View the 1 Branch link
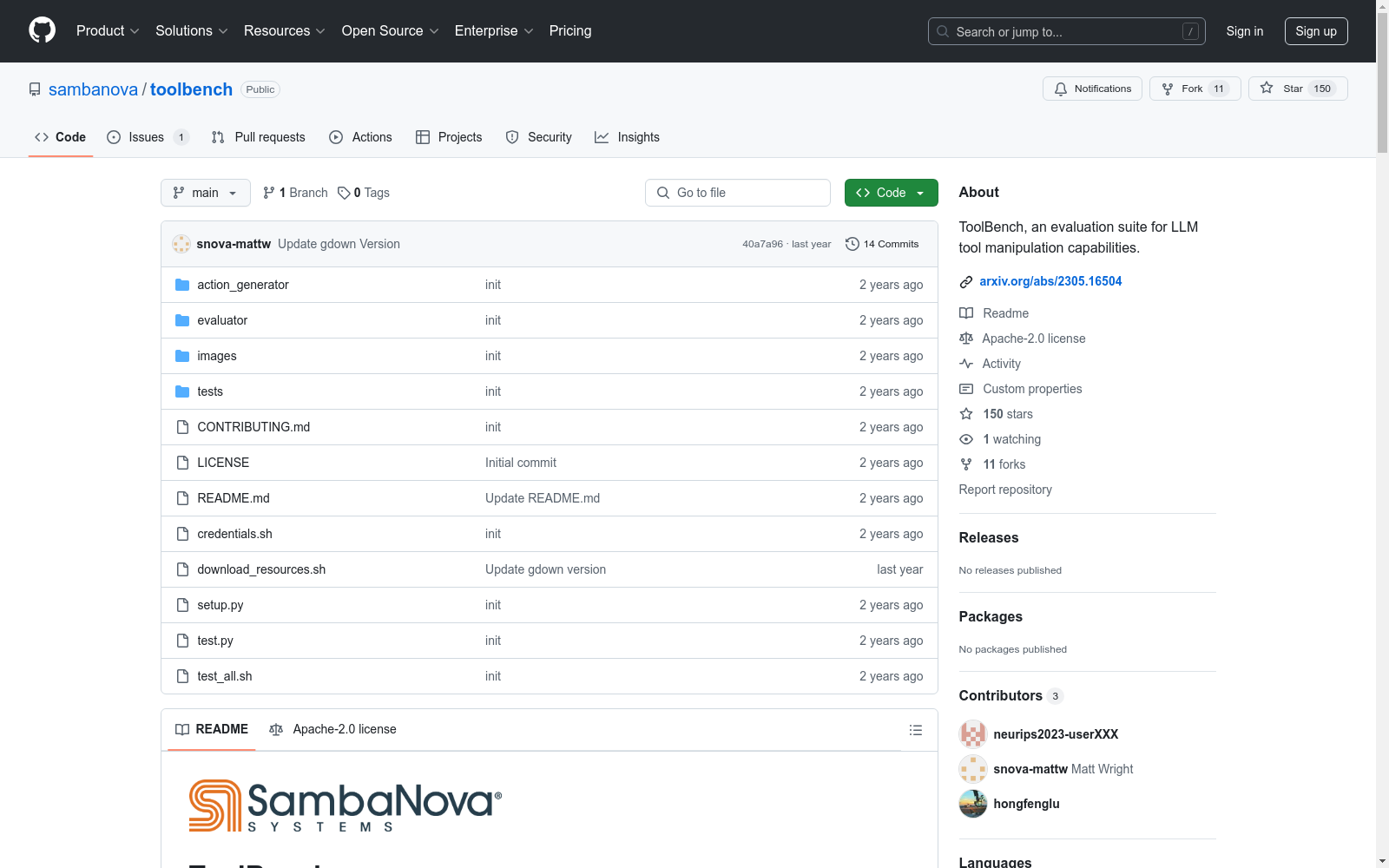 pyautogui.click(x=295, y=193)
